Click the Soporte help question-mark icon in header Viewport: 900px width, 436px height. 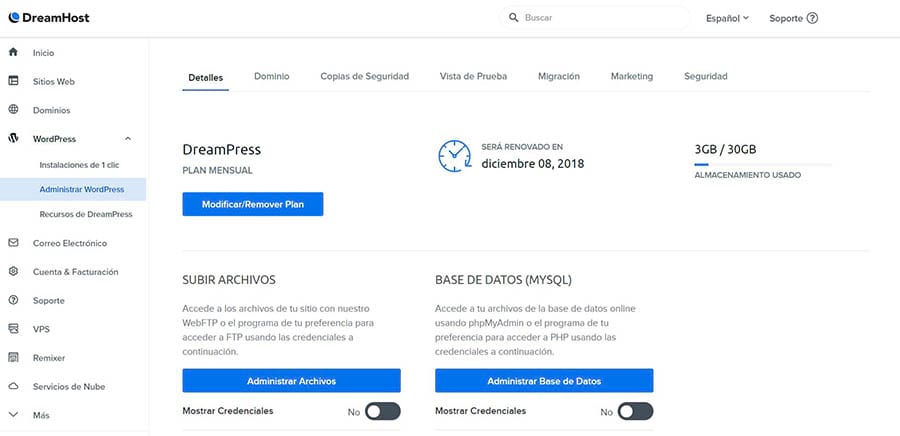pos(812,18)
